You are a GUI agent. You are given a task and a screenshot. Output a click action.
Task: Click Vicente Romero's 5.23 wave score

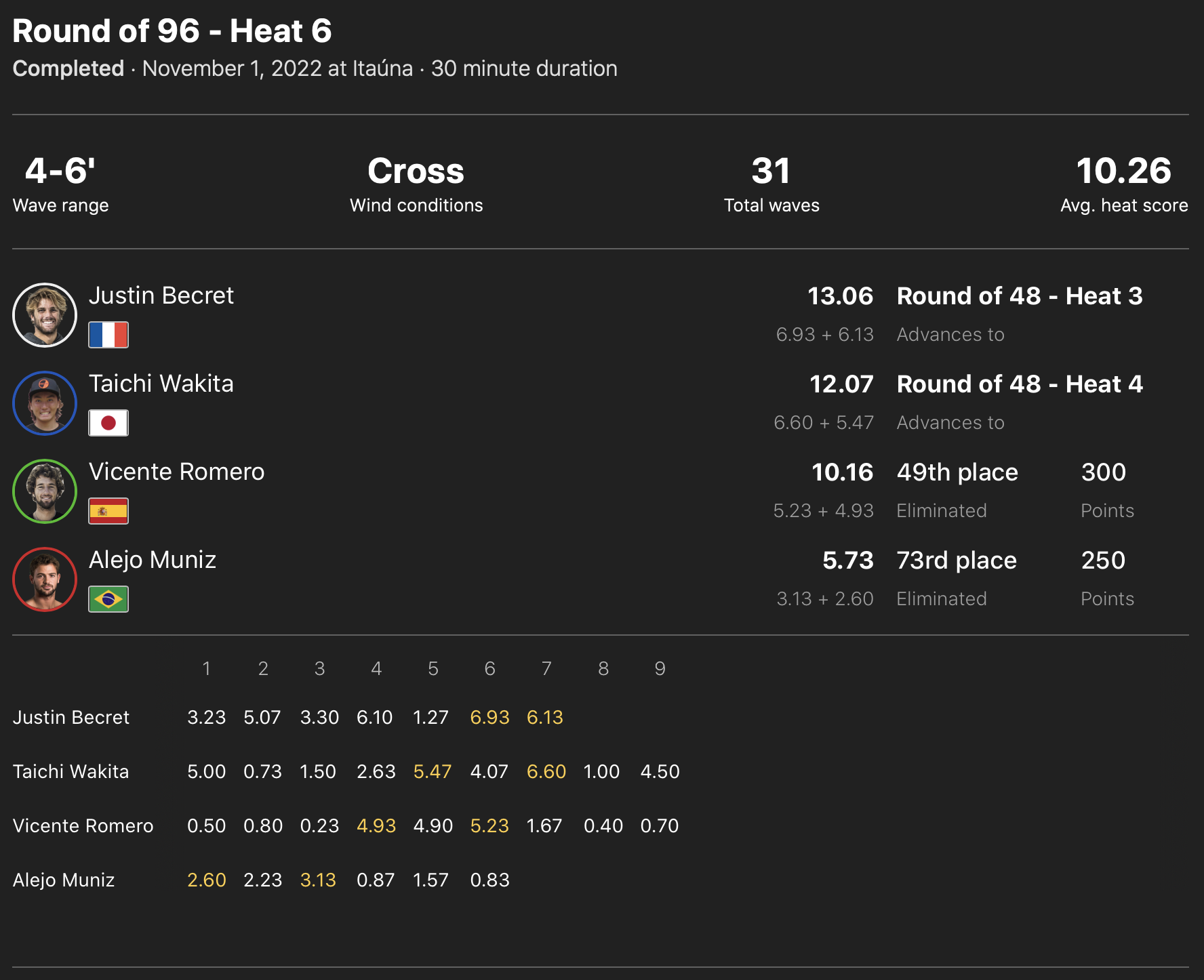(489, 825)
